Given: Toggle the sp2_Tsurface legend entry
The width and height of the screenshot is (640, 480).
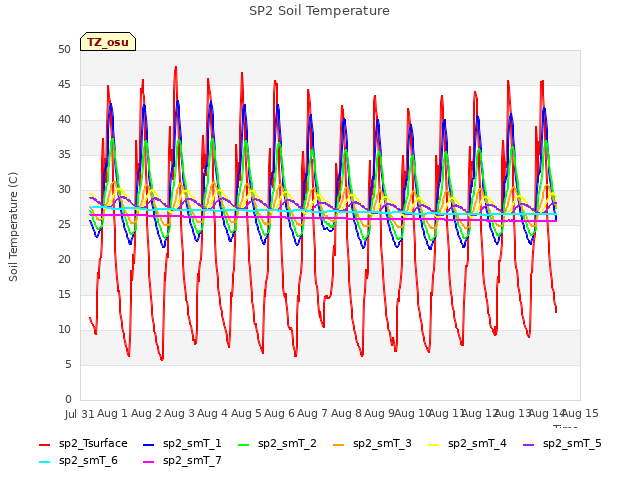Looking at the screenshot, I should click(83, 444).
